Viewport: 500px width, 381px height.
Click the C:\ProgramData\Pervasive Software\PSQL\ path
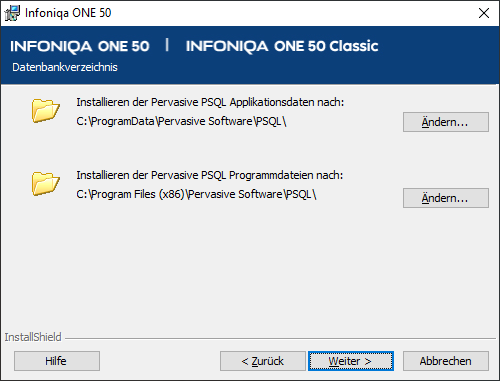pos(181,121)
